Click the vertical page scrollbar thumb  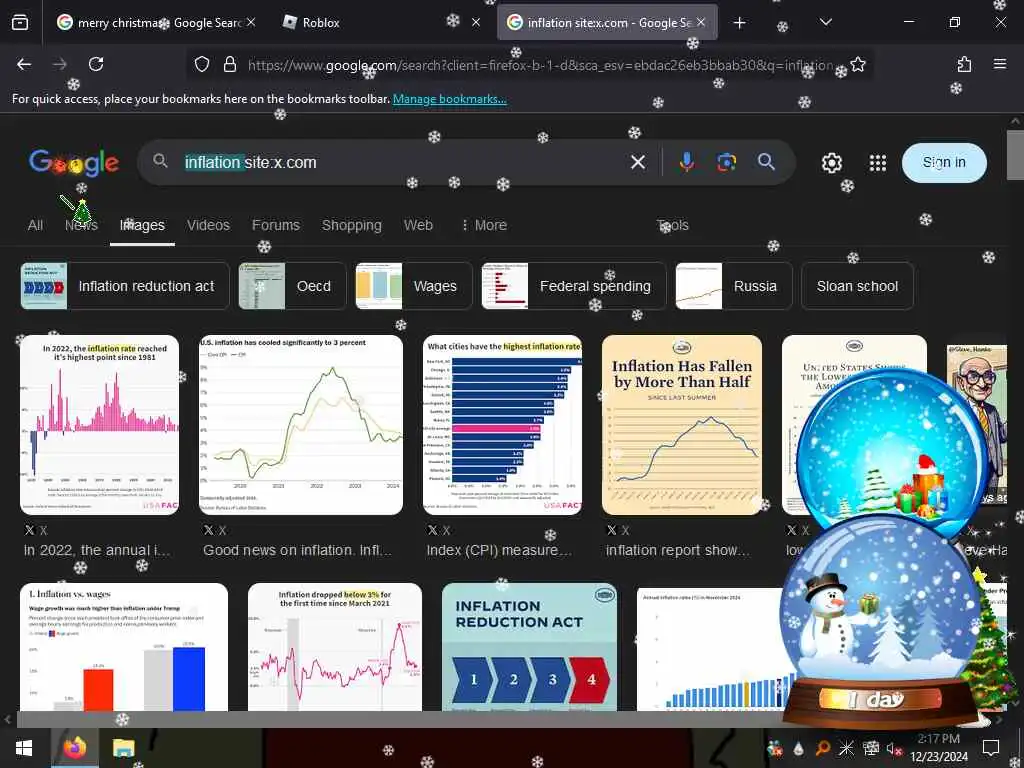[x=1015, y=155]
